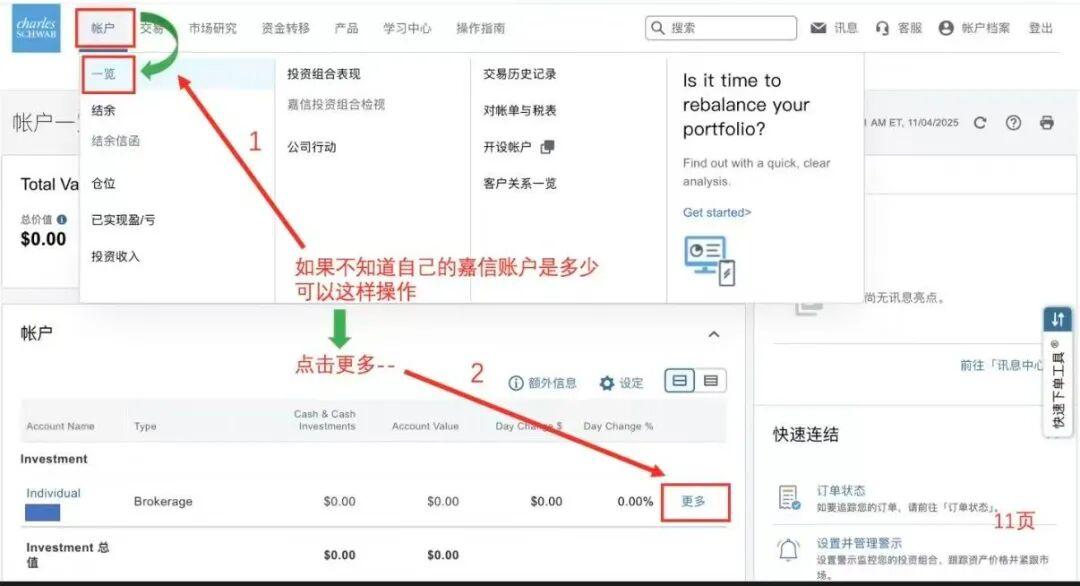Click the Get started> link
The width and height of the screenshot is (1080, 586).
click(717, 212)
